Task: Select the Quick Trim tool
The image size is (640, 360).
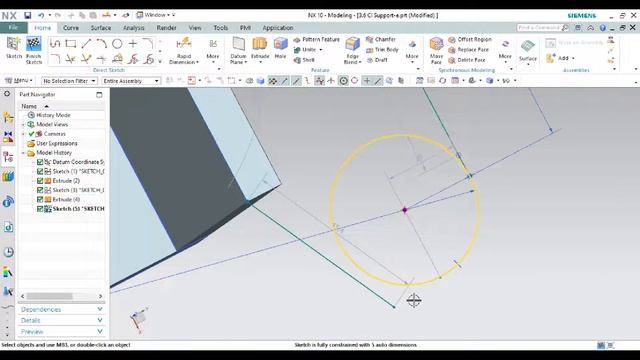Action: (x=71, y=59)
